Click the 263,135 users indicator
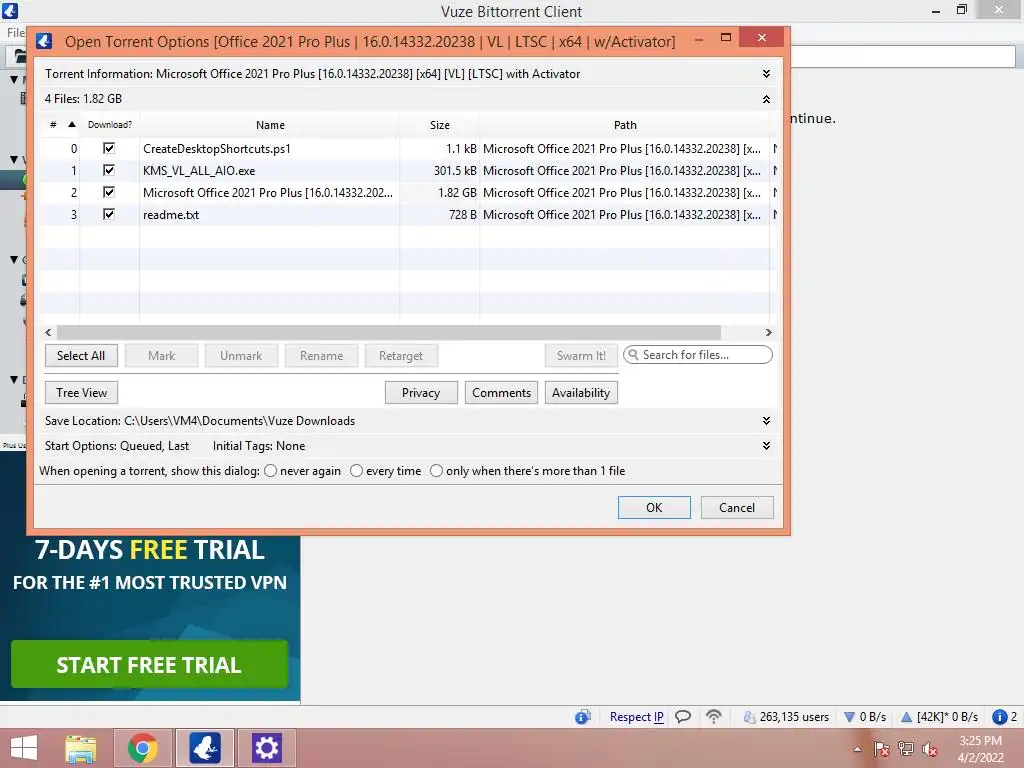The image size is (1024, 768). (786, 717)
